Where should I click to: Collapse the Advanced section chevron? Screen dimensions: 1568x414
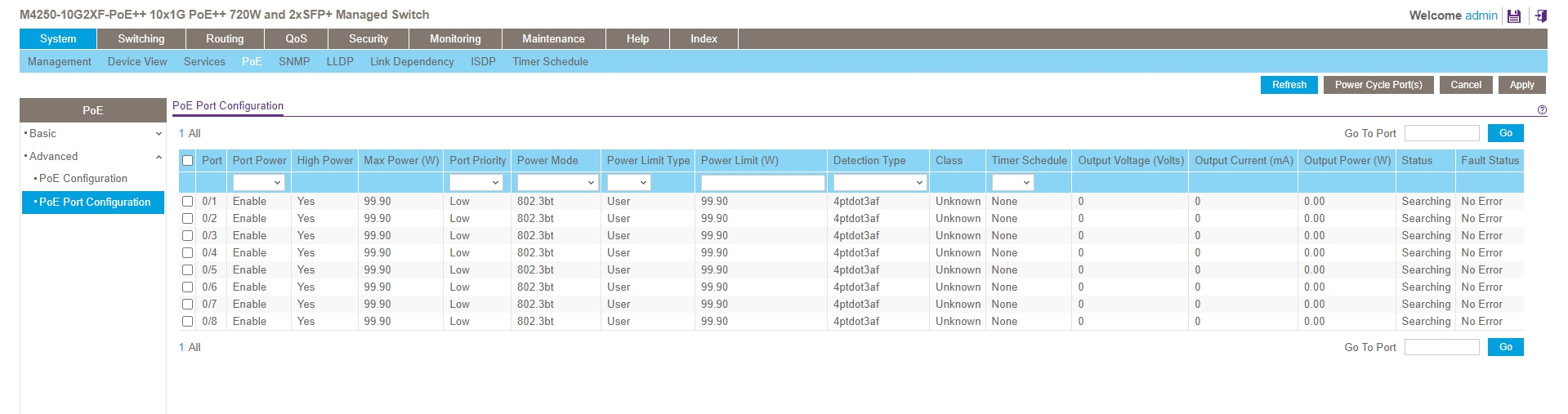click(x=159, y=157)
